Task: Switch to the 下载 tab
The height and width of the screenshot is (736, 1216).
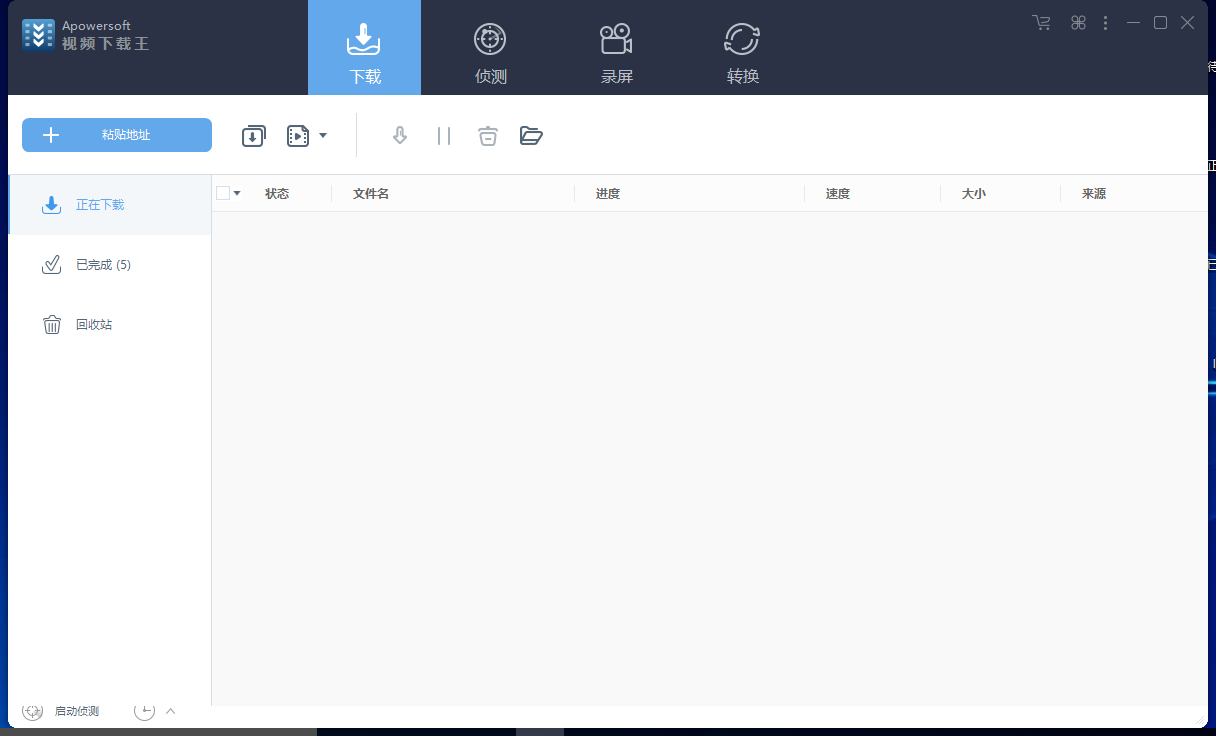Action: [x=364, y=47]
